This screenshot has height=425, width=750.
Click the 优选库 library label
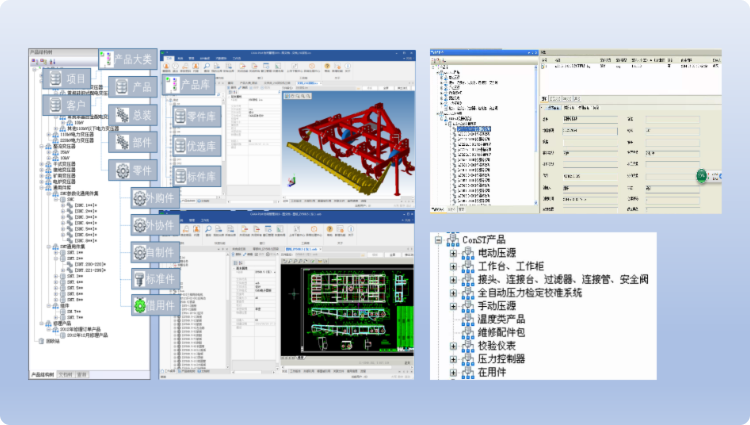tap(201, 146)
